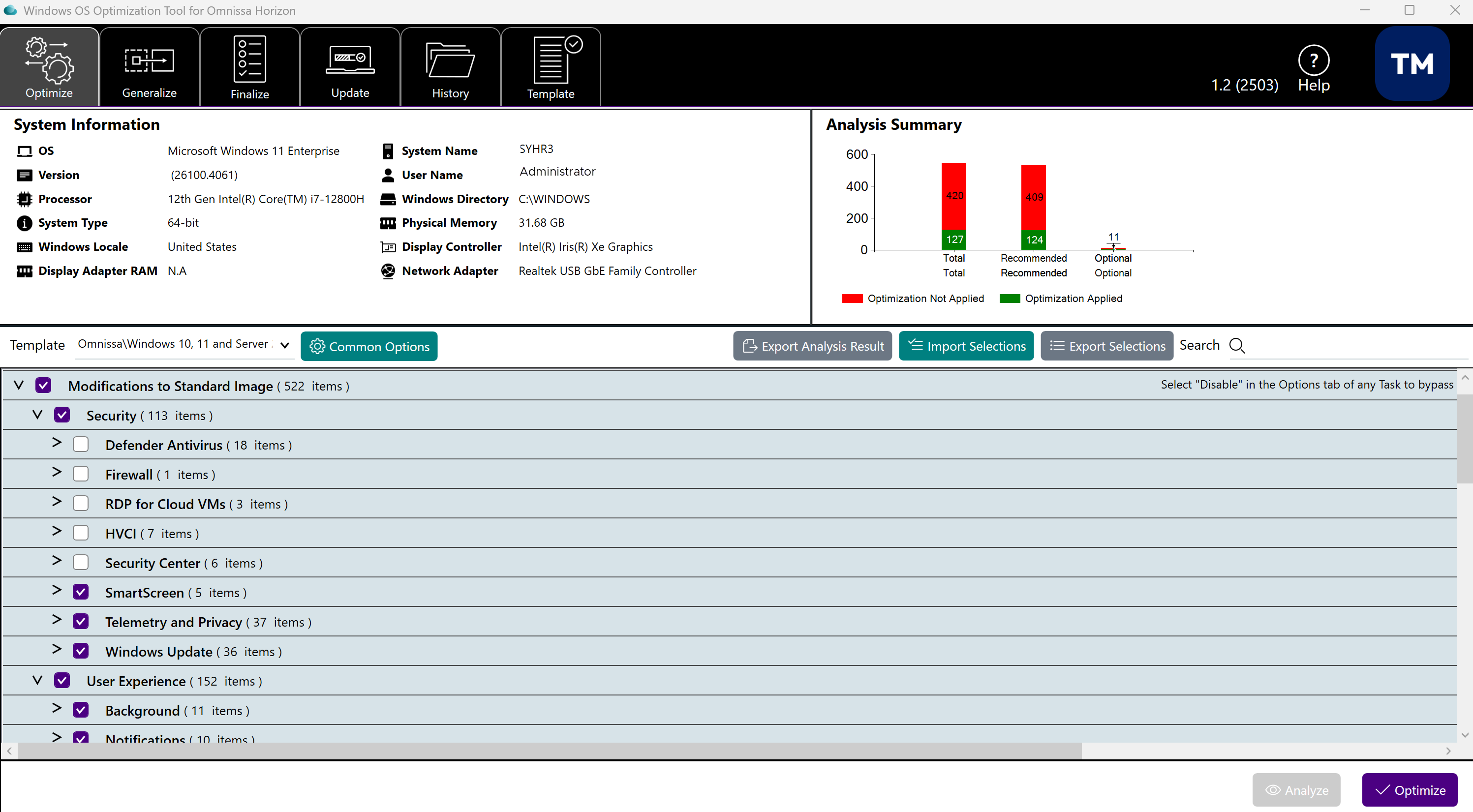Screen dimensions: 1473x812
Task: Open Common Options settings
Action: (x=369, y=346)
